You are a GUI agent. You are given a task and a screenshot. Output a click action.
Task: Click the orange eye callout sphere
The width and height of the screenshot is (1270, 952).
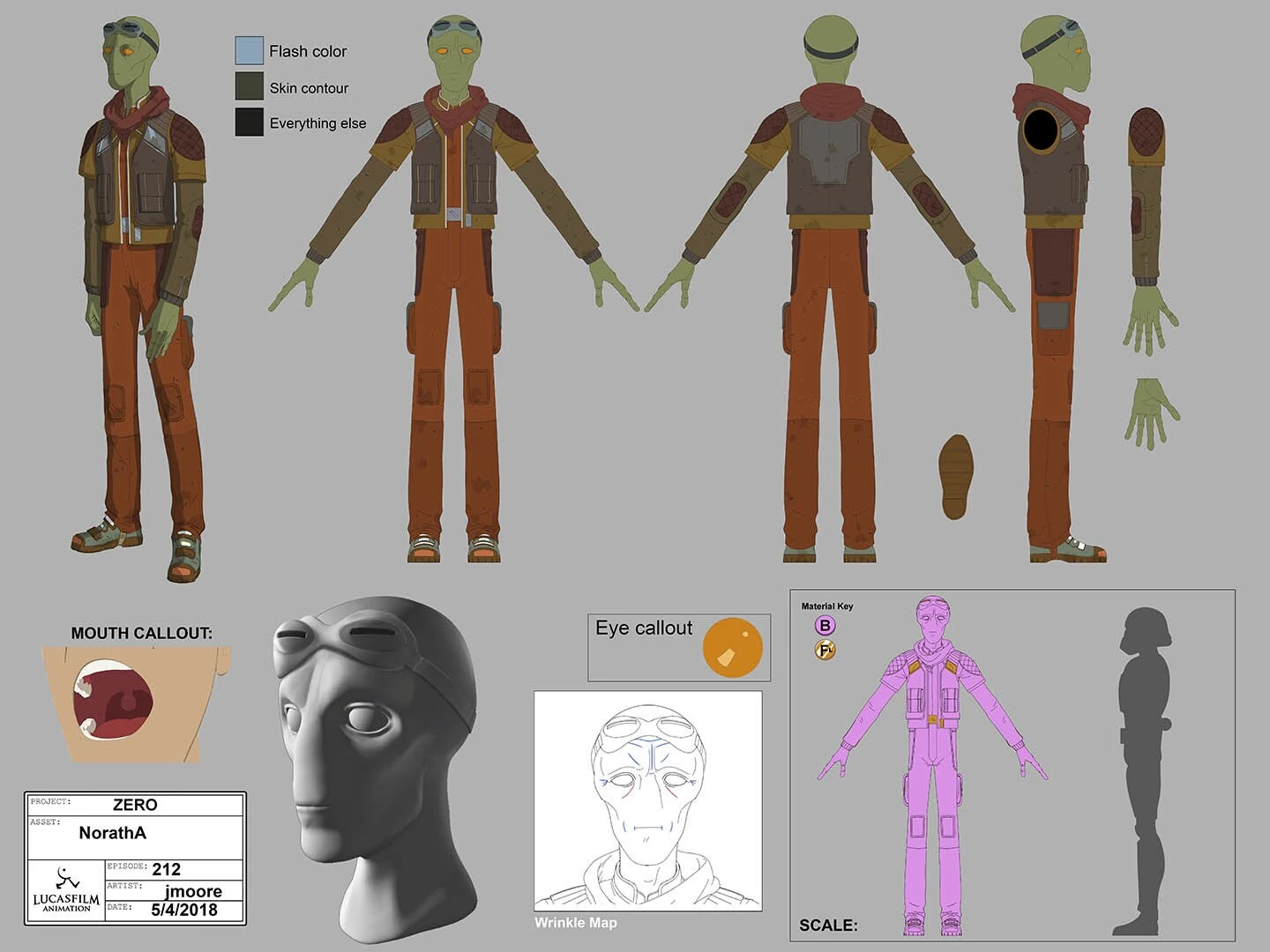point(732,648)
